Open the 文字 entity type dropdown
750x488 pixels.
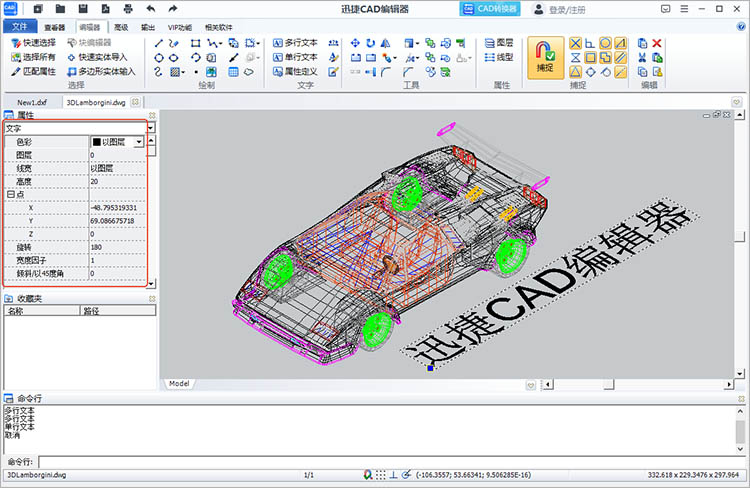pos(151,128)
